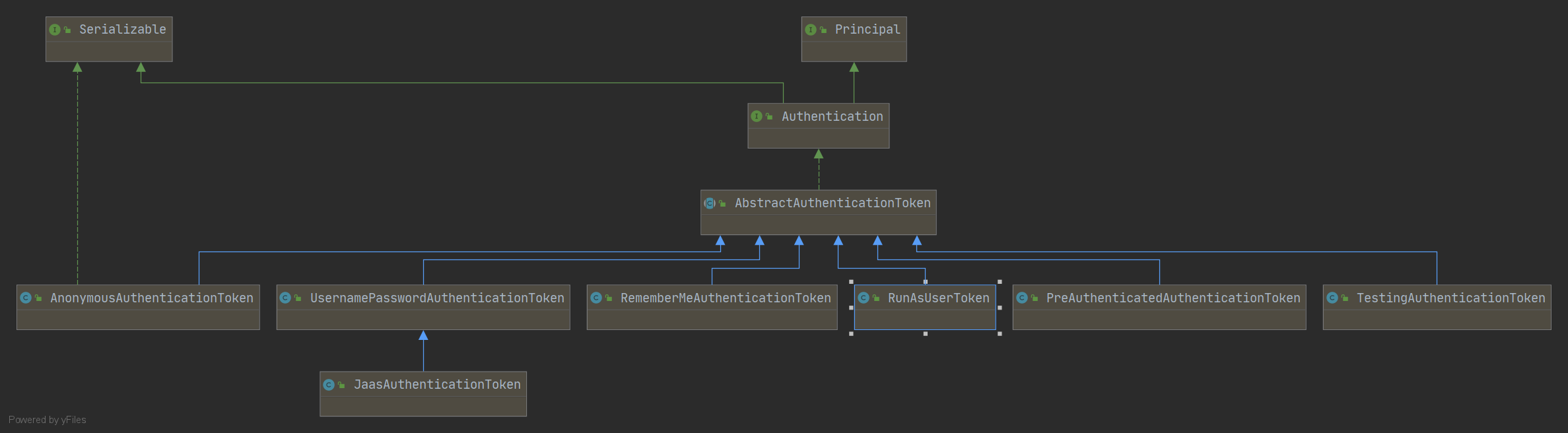Click the interface icon on Serializable node
Viewport: 1568px width, 433px height.
(x=55, y=30)
